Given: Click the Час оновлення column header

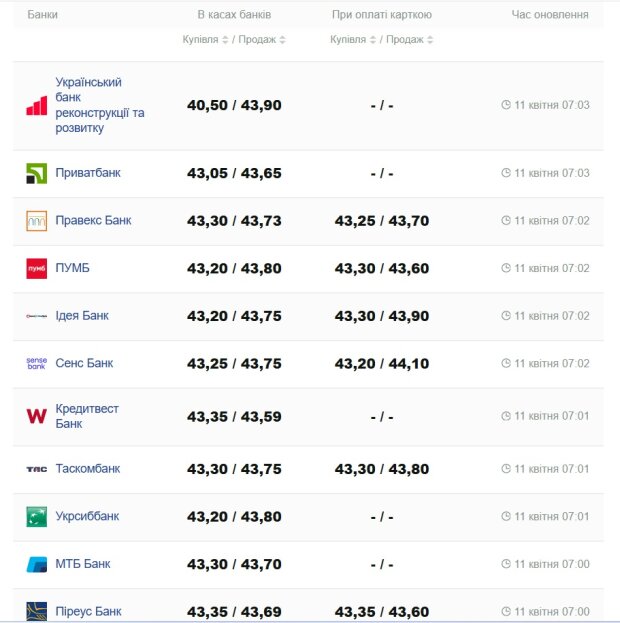Looking at the screenshot, I should (549, 15).
